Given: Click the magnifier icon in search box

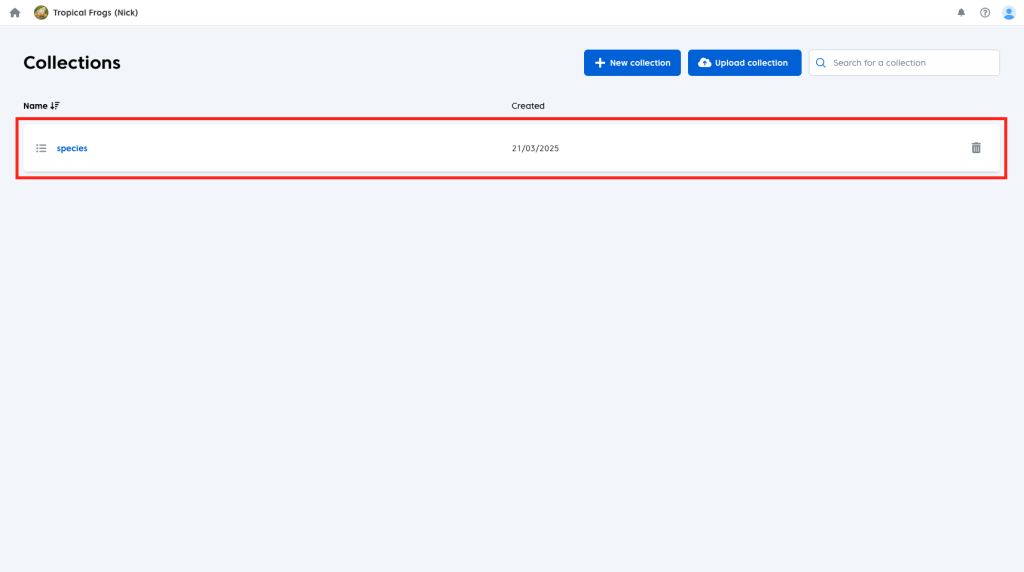Looking at the screenshot, I should coord(821,63).
